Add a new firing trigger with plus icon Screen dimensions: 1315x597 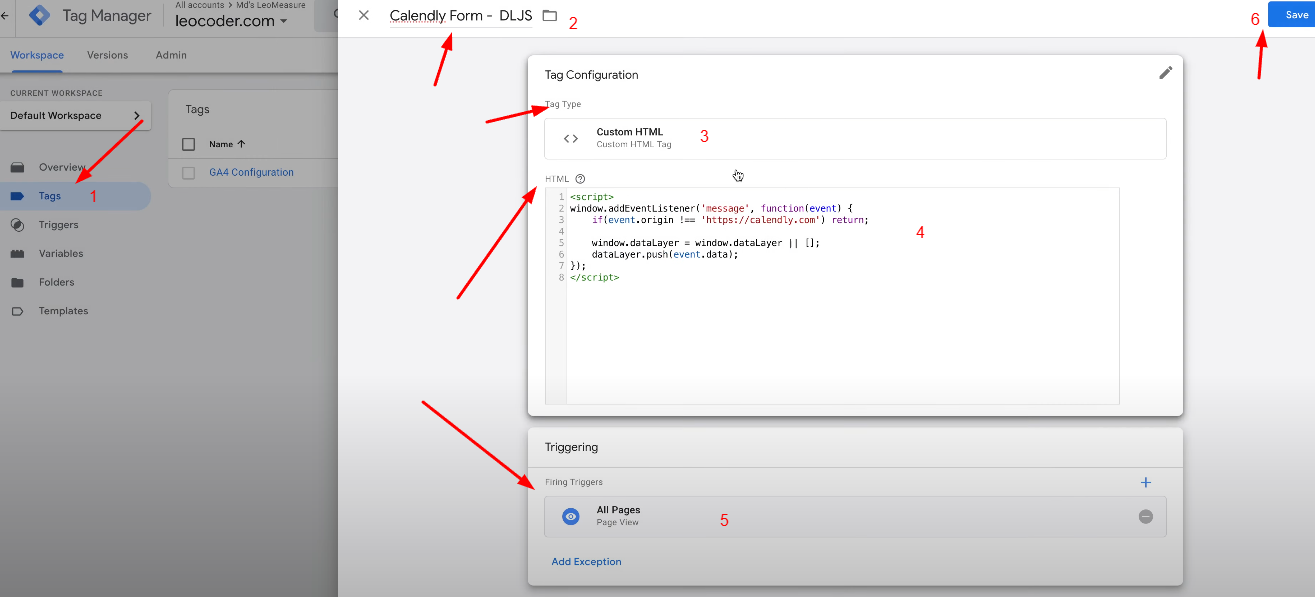pyautogui.click(x=1145, y=482)
